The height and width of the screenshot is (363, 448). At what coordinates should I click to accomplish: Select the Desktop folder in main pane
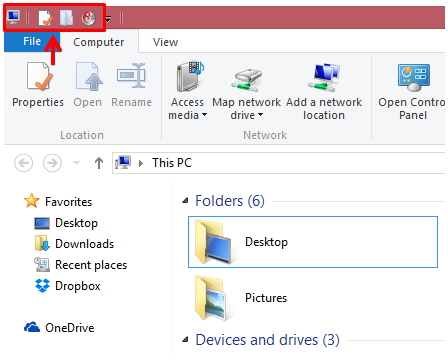click(x=313, y=242)
